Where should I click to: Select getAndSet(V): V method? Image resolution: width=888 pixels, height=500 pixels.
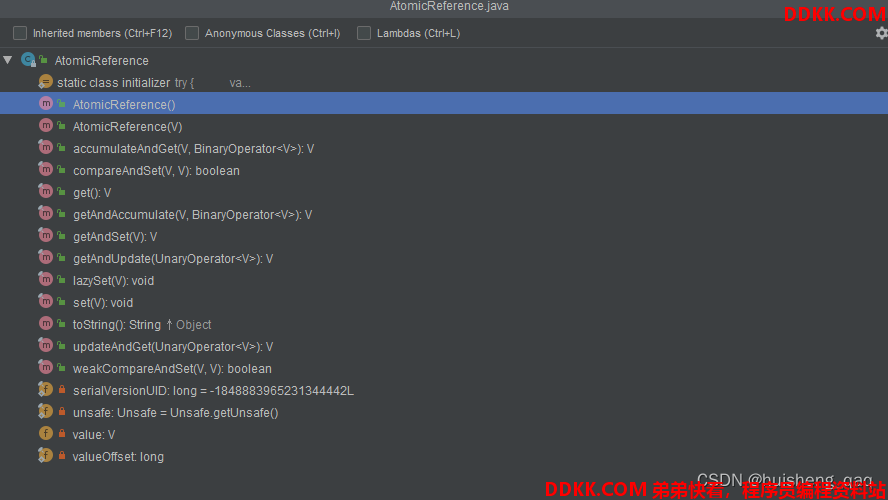(444, 236)
